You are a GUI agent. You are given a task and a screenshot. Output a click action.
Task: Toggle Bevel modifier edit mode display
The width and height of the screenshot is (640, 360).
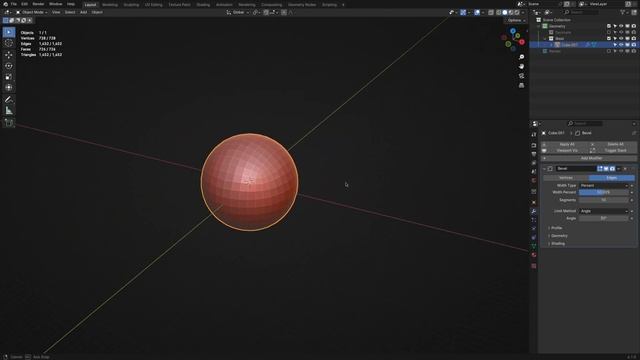pos(600,169)
